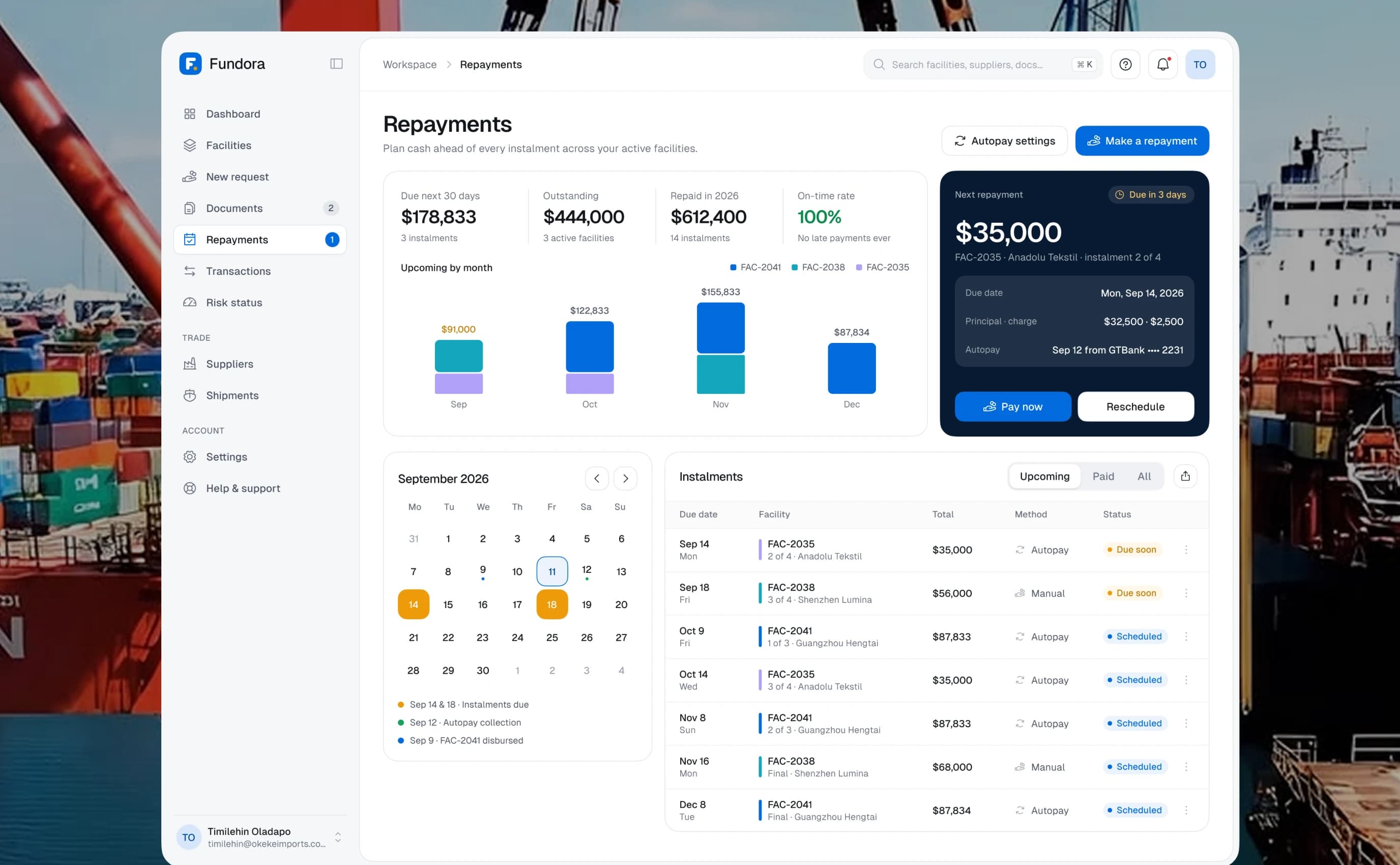Click the Settings gear icon
Image resolution: width=1400 pixels, height=865 pixels.
click(190, 457)
